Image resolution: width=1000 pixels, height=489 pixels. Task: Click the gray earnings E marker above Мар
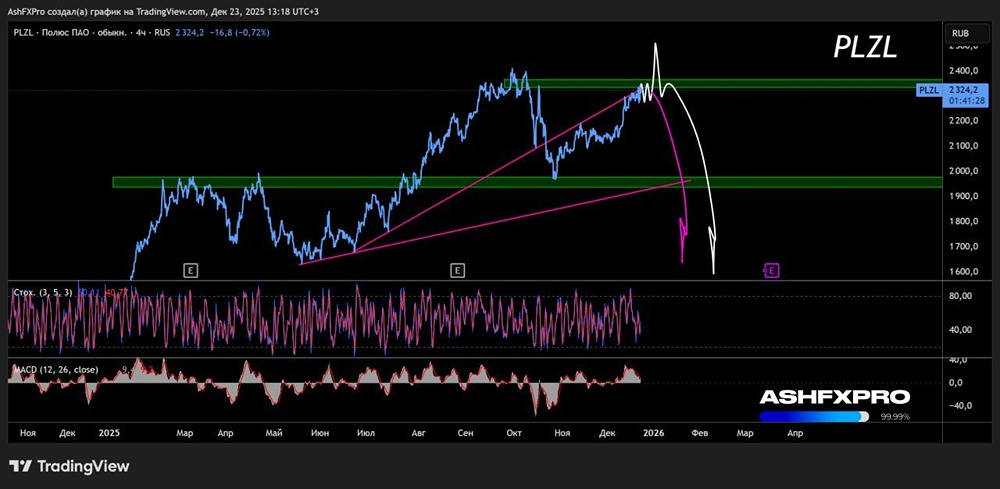pyautogui.click(x=190, y=270)
